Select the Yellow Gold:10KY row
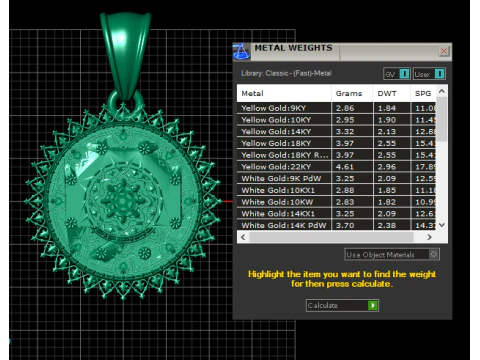The image size is (480, 360). tap(336, 120)
